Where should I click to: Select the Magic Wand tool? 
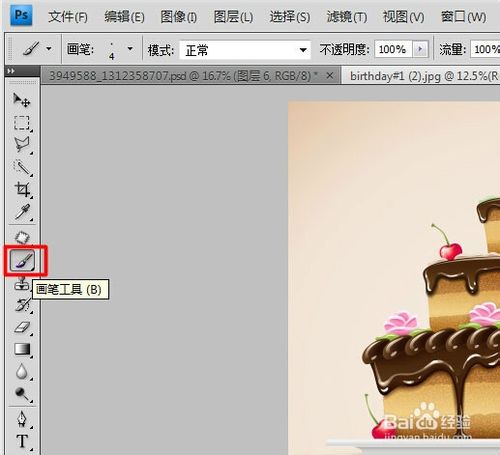coord(22,167)
